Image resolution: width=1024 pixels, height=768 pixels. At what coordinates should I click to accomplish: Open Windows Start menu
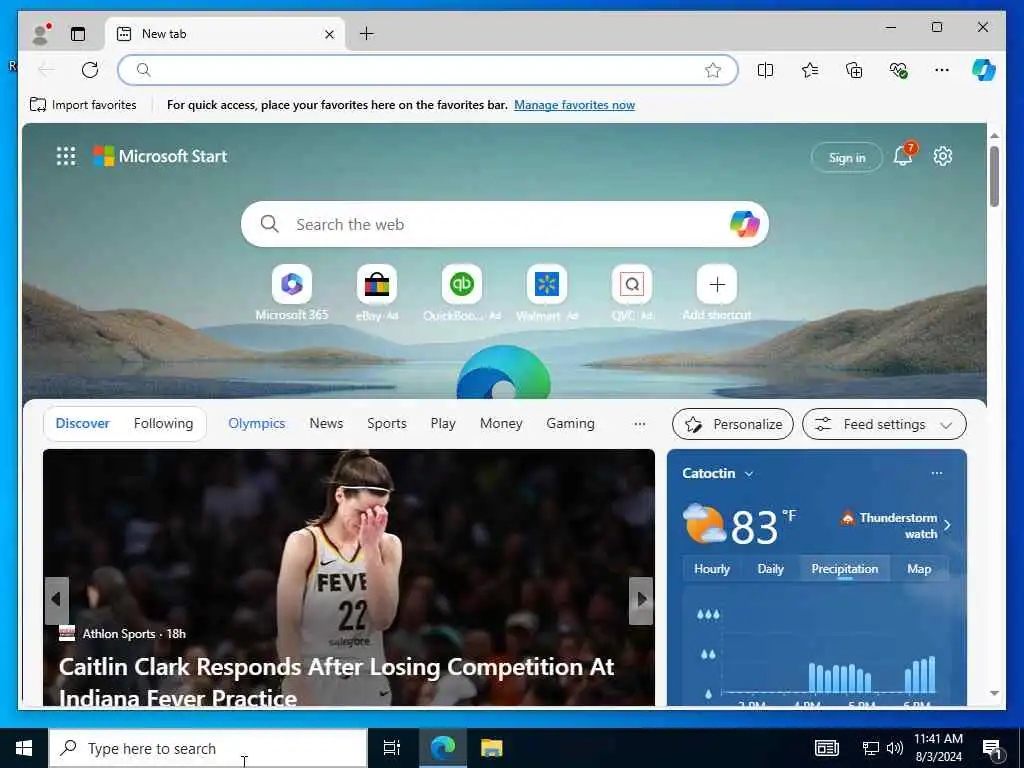(24, 748)
